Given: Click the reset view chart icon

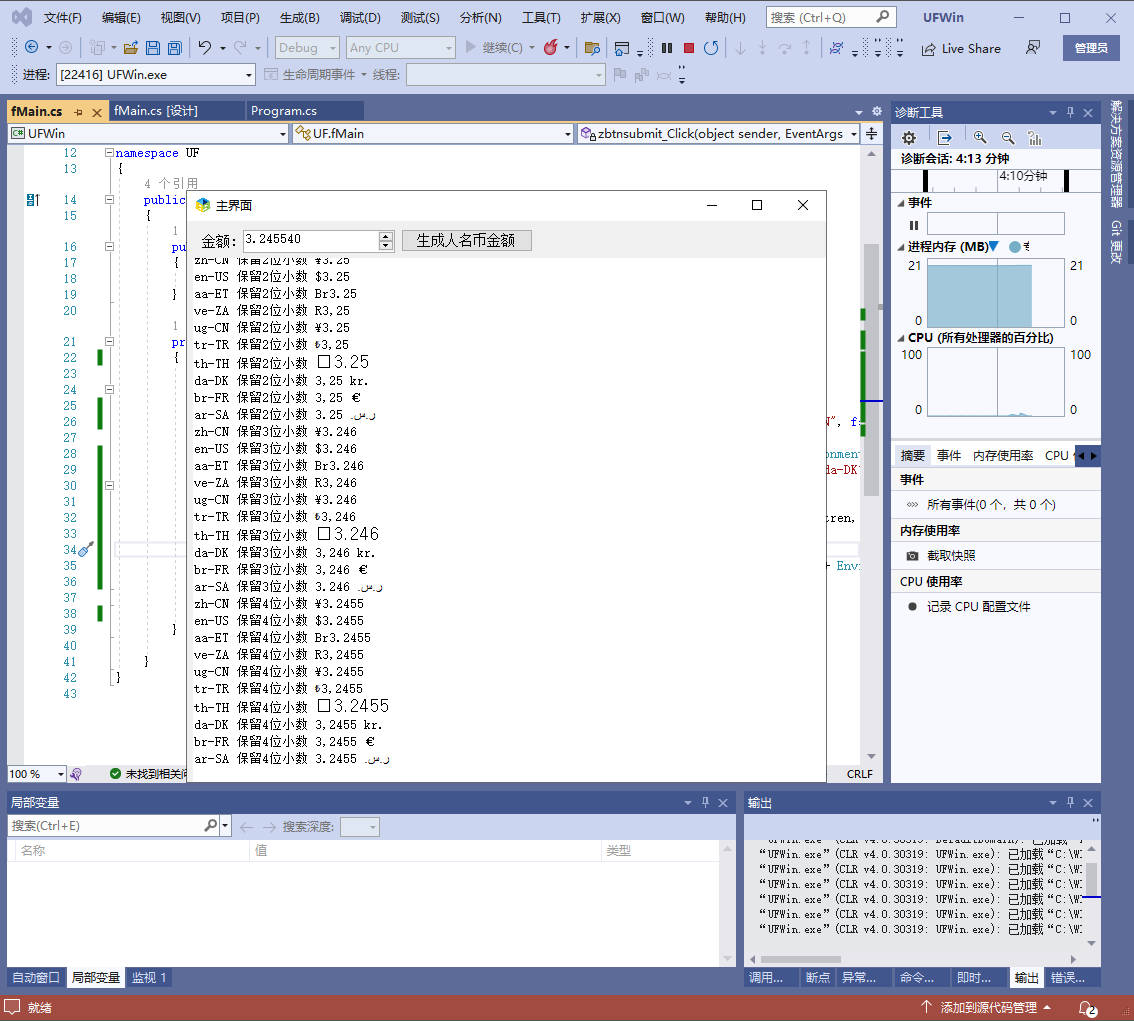Looking at the screenshot, I should click(x=1035, y=138).
